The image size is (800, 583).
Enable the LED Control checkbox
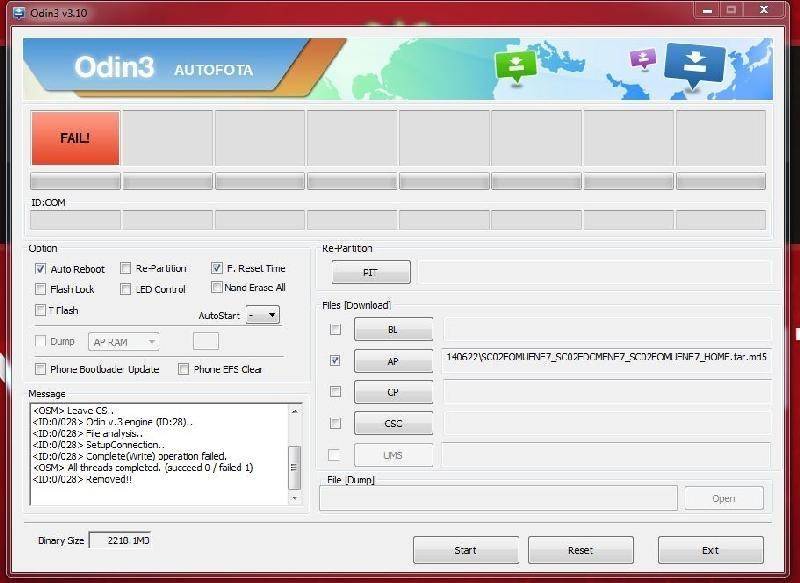click(x=126, y=289)
